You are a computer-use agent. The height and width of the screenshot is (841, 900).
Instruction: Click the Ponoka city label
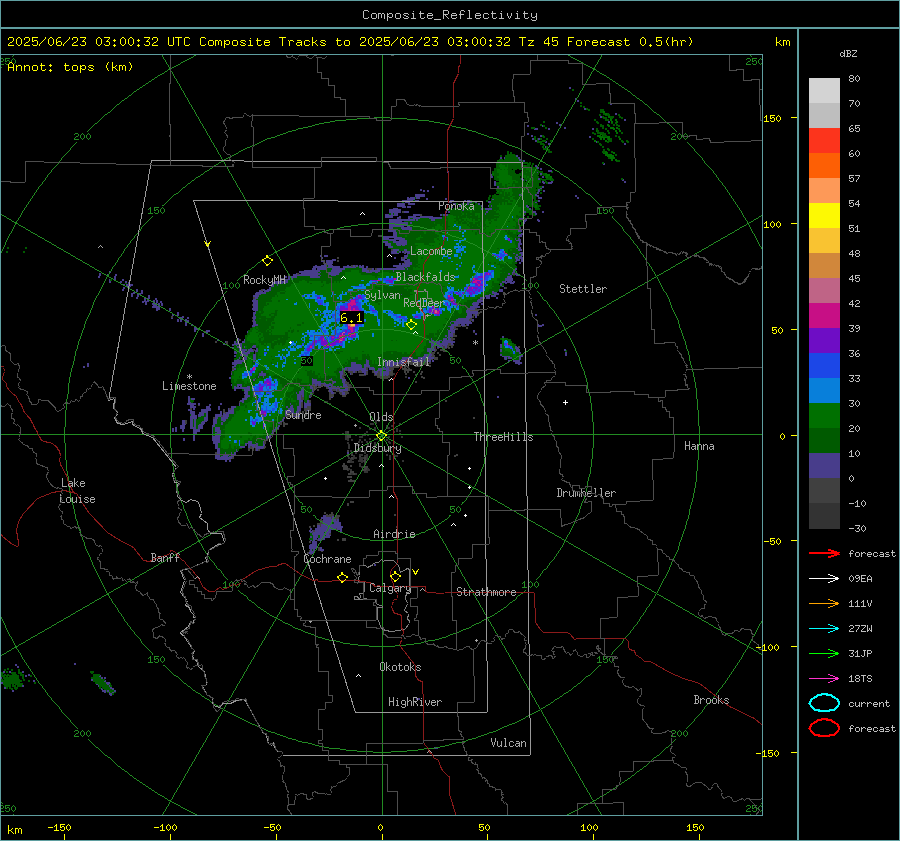[x=456, y=206]
